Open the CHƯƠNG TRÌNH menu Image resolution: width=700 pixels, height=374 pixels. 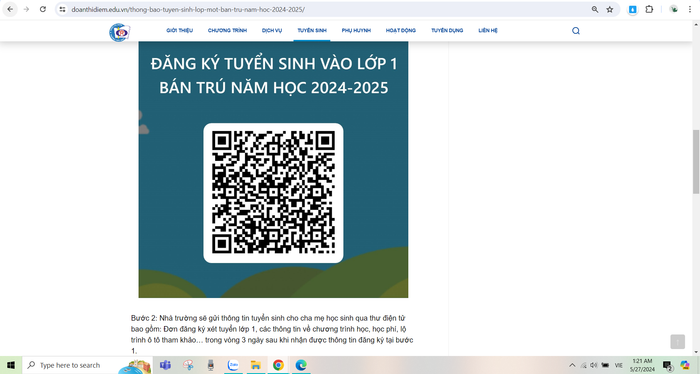(x=227, y=30)
